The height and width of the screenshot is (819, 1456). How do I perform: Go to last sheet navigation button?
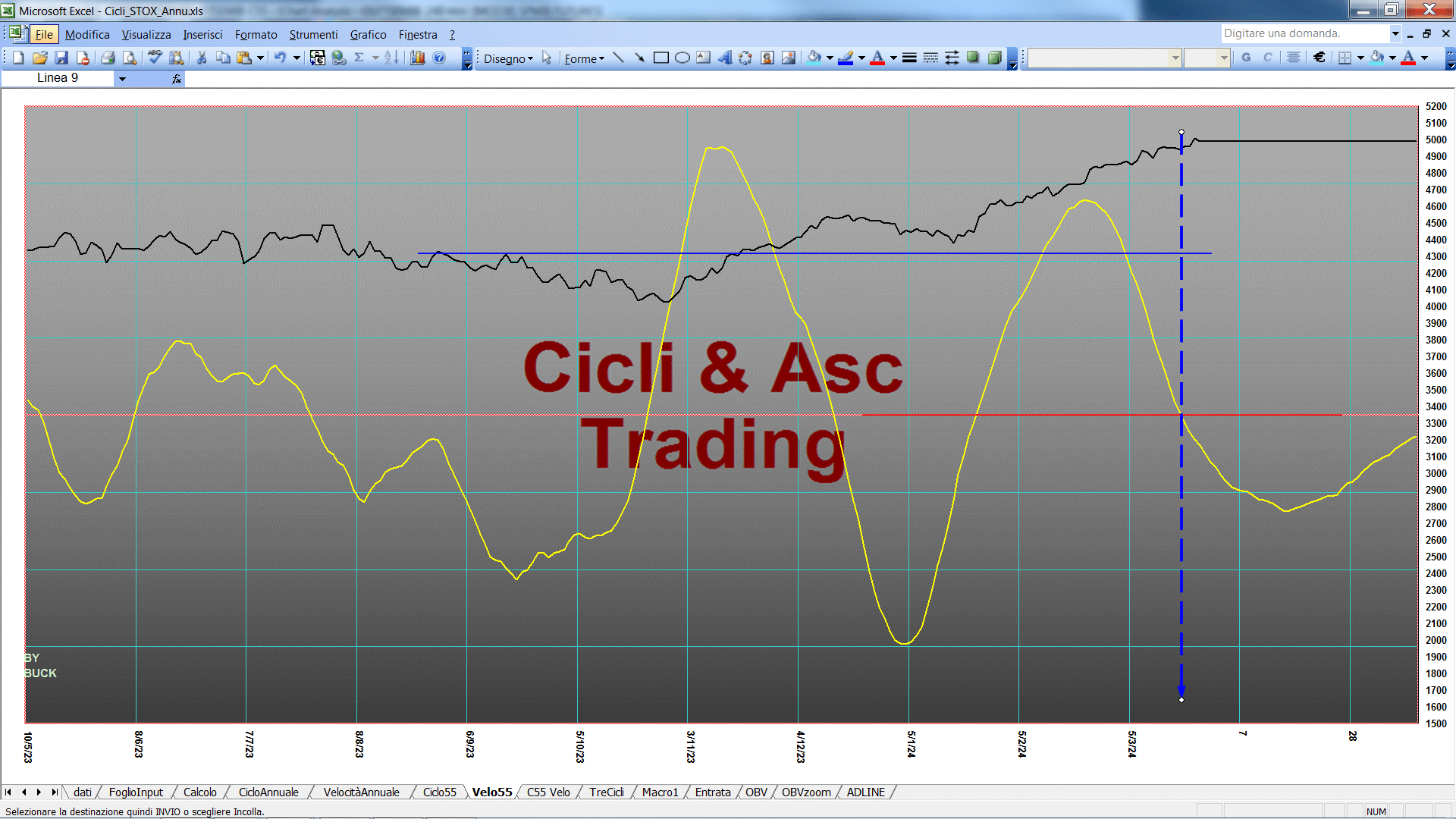(x=54, y=792)
